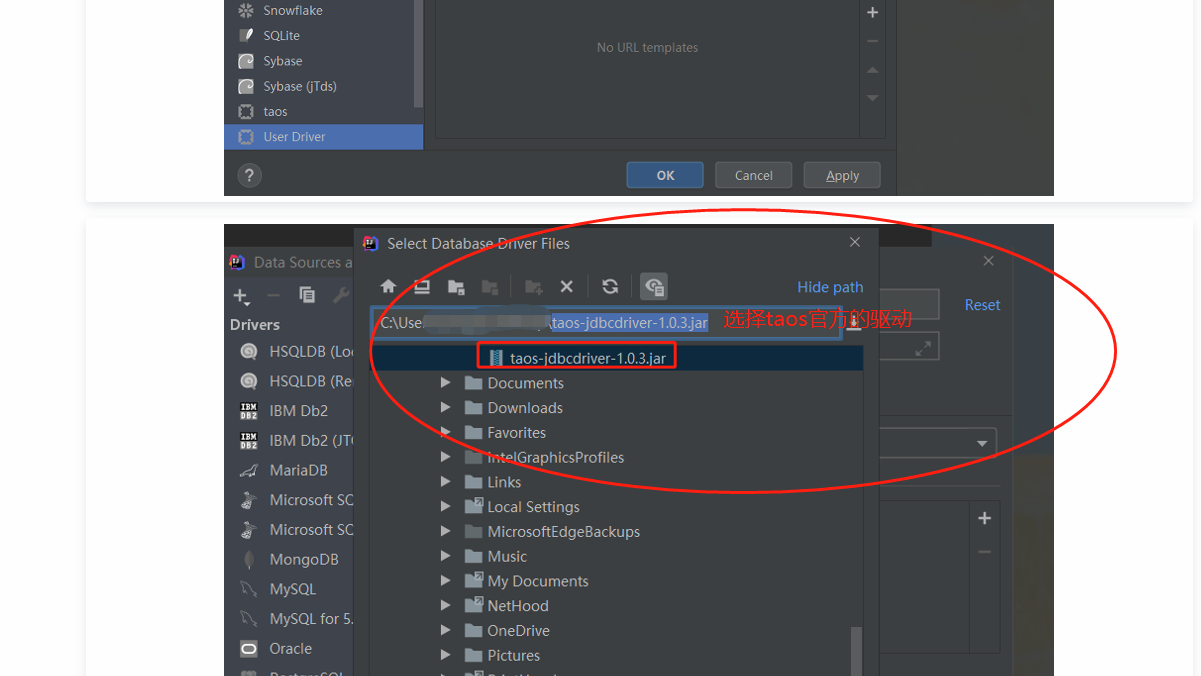Click plus button beside lower driver files list

point(984,518)
